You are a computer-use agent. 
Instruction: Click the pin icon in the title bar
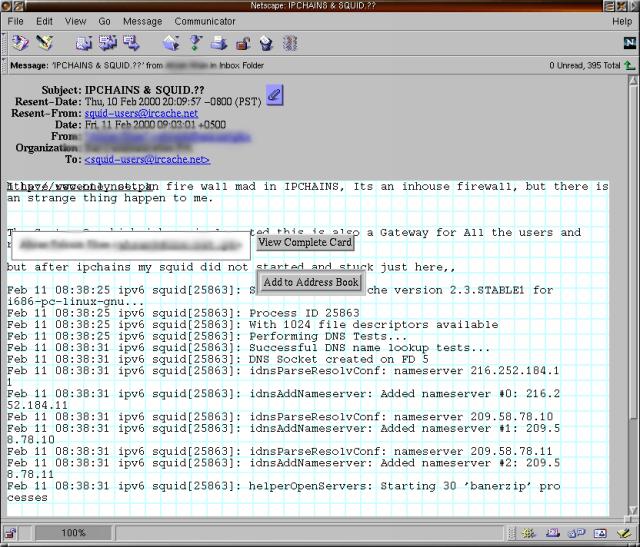point(18,5)
